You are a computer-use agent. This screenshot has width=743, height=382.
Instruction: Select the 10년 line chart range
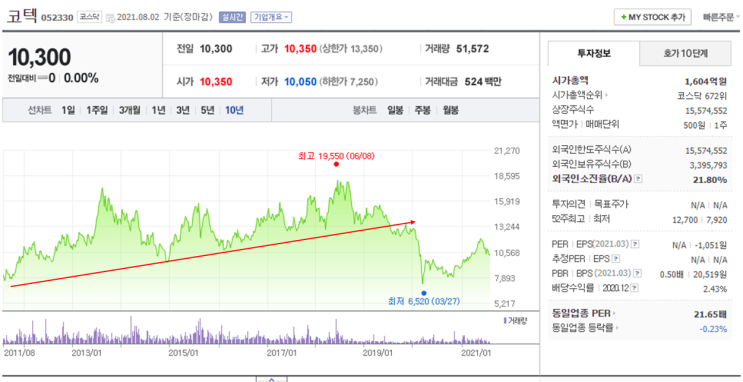coord(234,110)
